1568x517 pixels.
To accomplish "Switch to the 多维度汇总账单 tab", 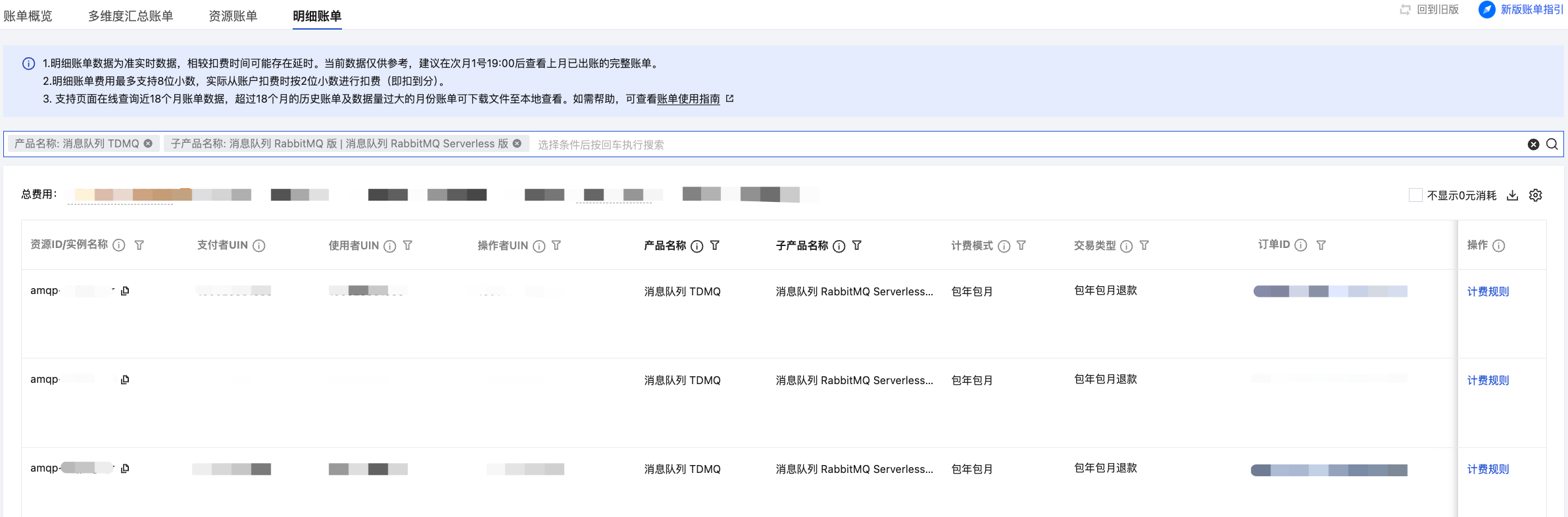I will (x=130, y=16).
